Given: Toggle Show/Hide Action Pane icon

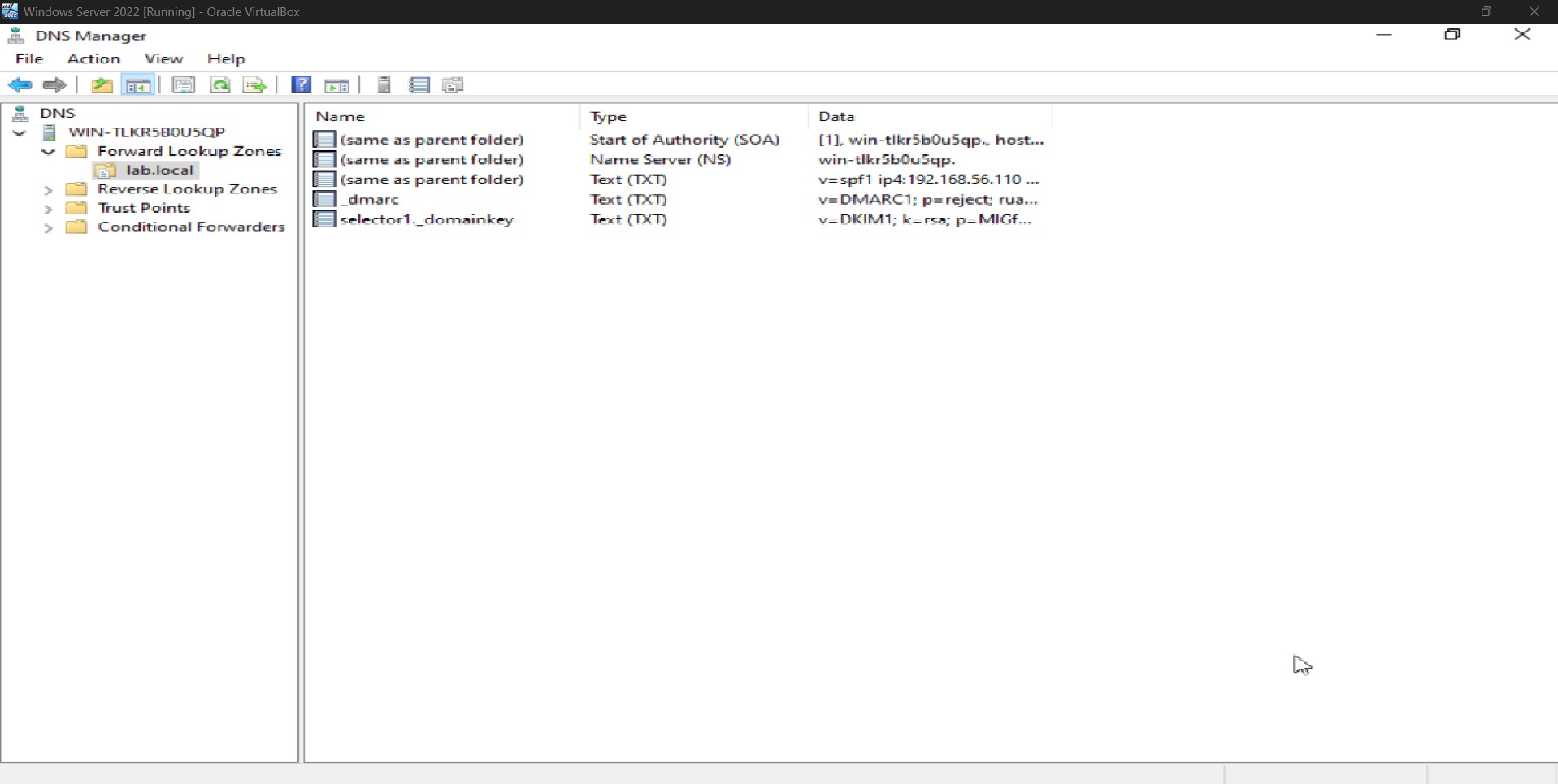Looking at the screenshot, I should (336, 84).
